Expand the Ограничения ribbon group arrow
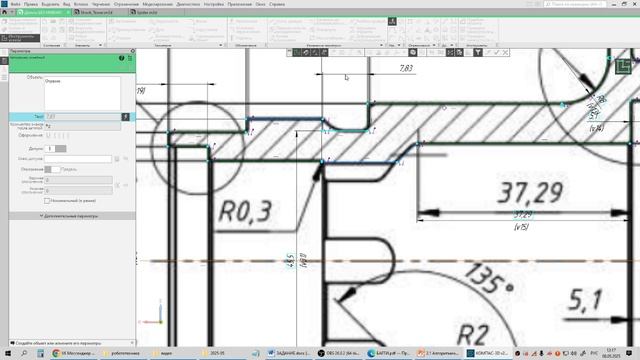Screen dimensions: 640x360 pyautogui.click(x=434, y=45)
